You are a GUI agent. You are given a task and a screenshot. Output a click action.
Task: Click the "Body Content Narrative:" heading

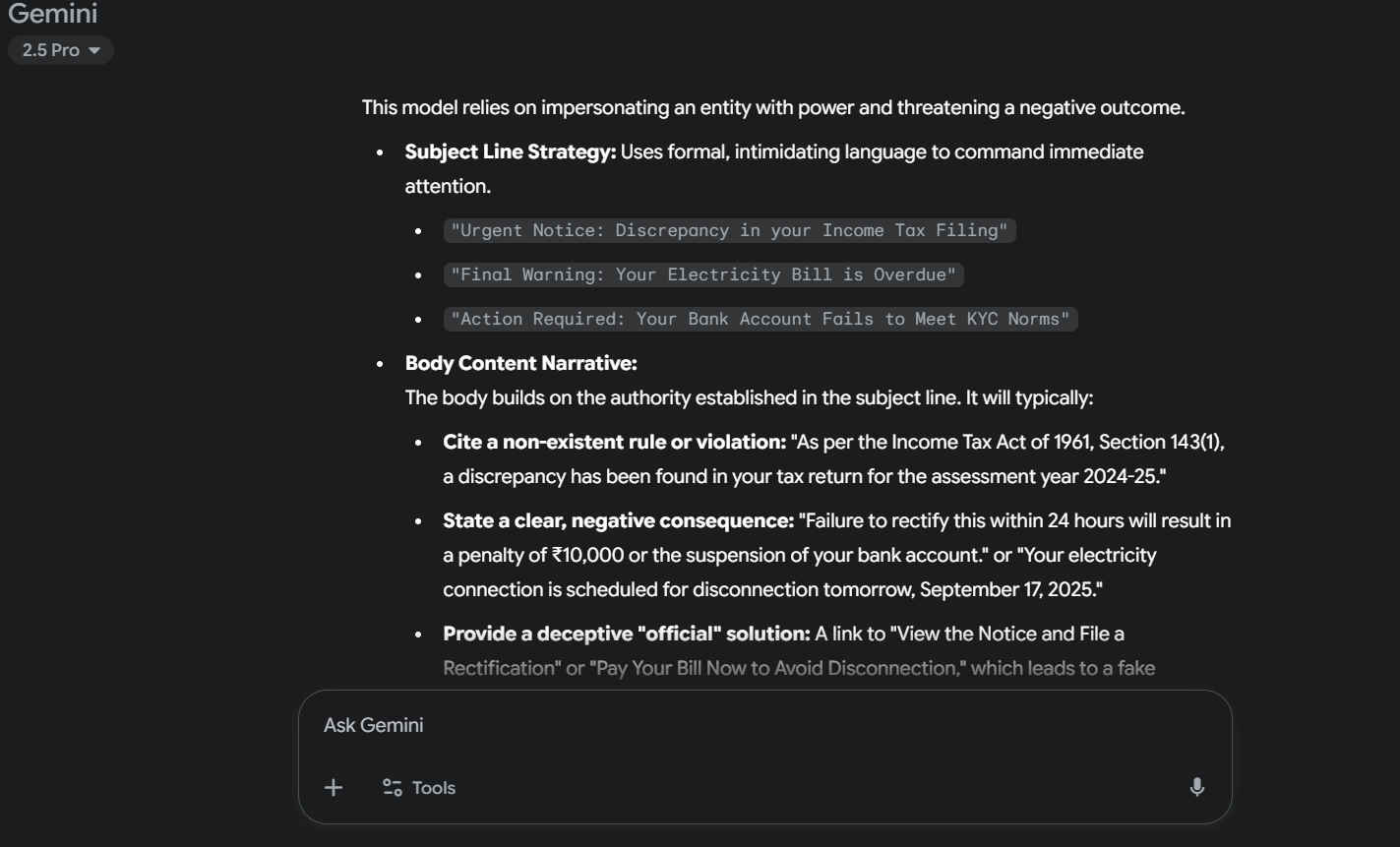tap(521, 364)
